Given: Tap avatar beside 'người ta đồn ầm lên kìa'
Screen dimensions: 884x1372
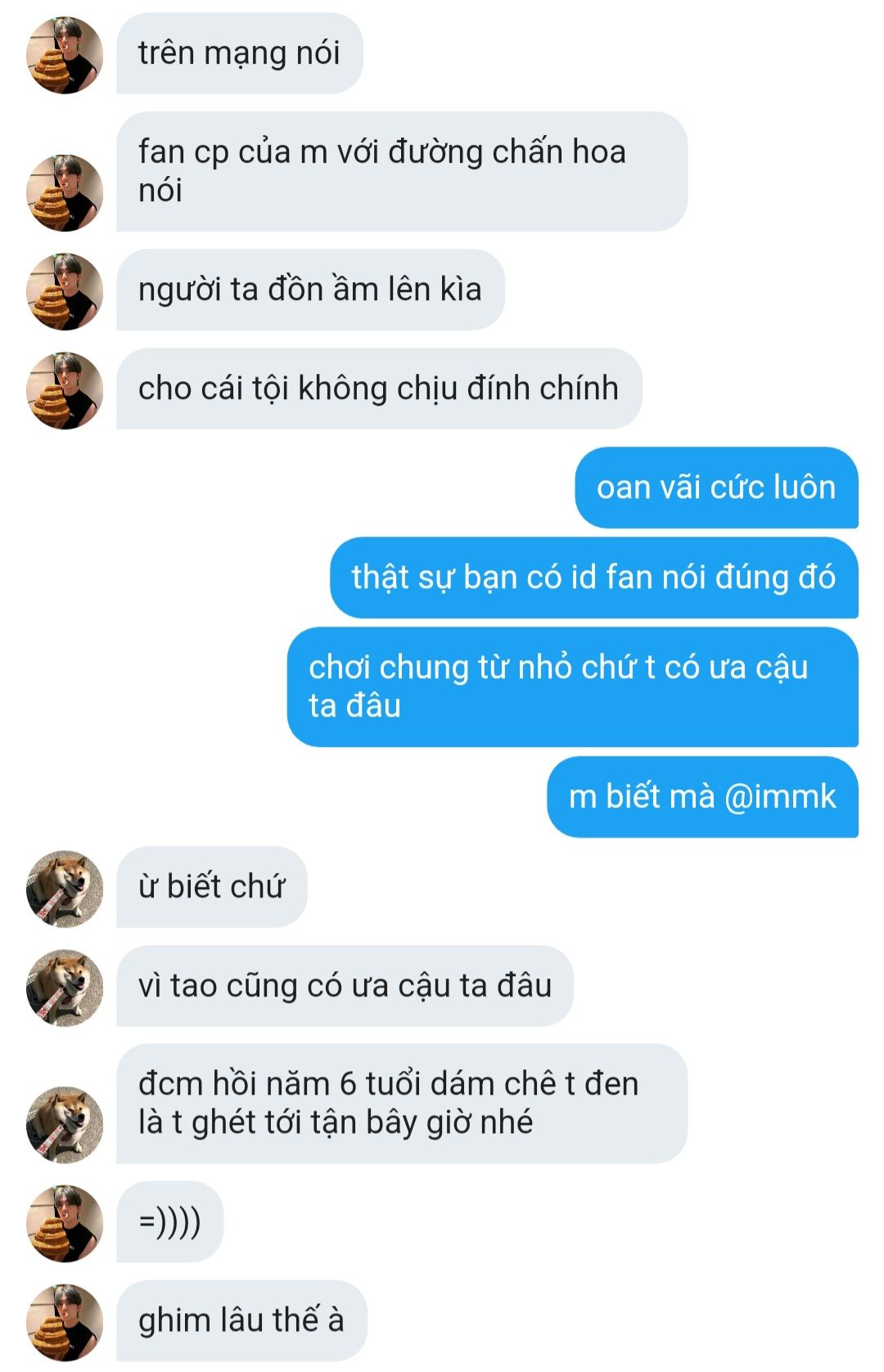Looking at the screenshot, I should click(x=65, y=291).
